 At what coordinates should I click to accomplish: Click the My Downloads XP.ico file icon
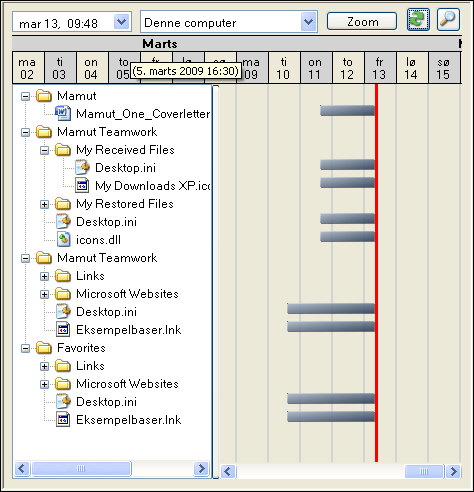pos(82,186)
